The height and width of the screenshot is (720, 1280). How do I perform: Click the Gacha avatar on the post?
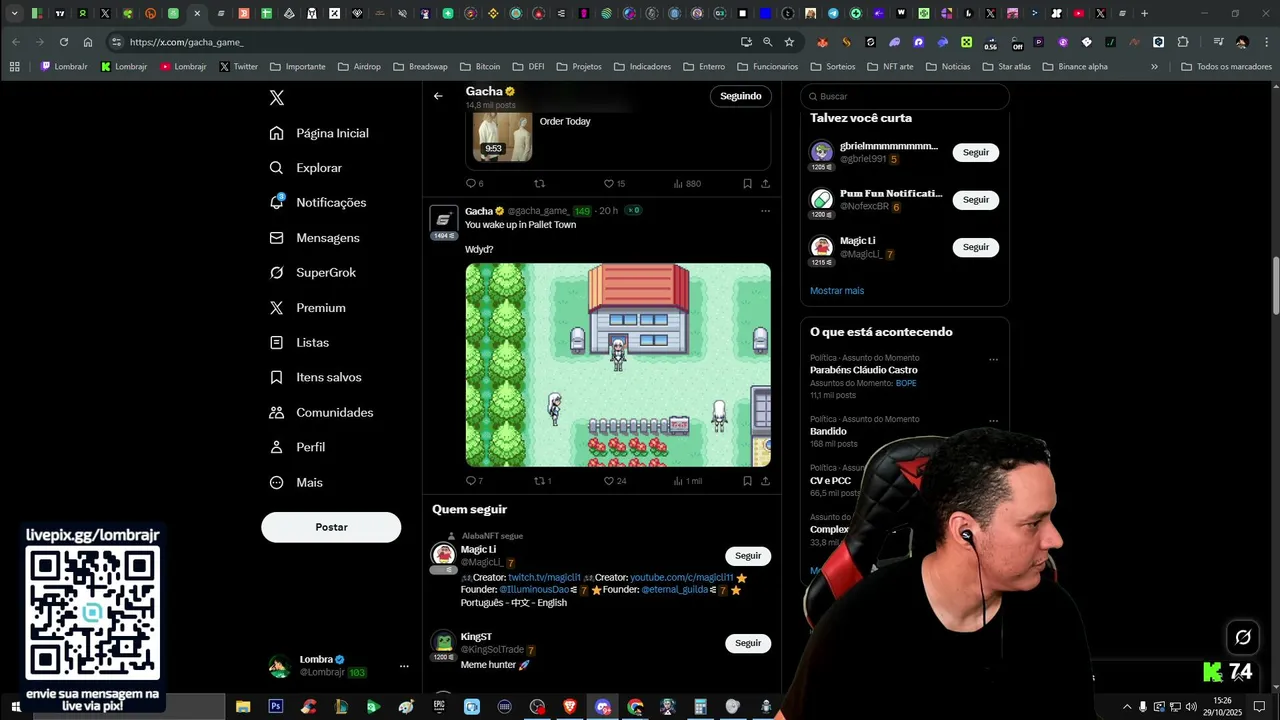pos(444,219)
